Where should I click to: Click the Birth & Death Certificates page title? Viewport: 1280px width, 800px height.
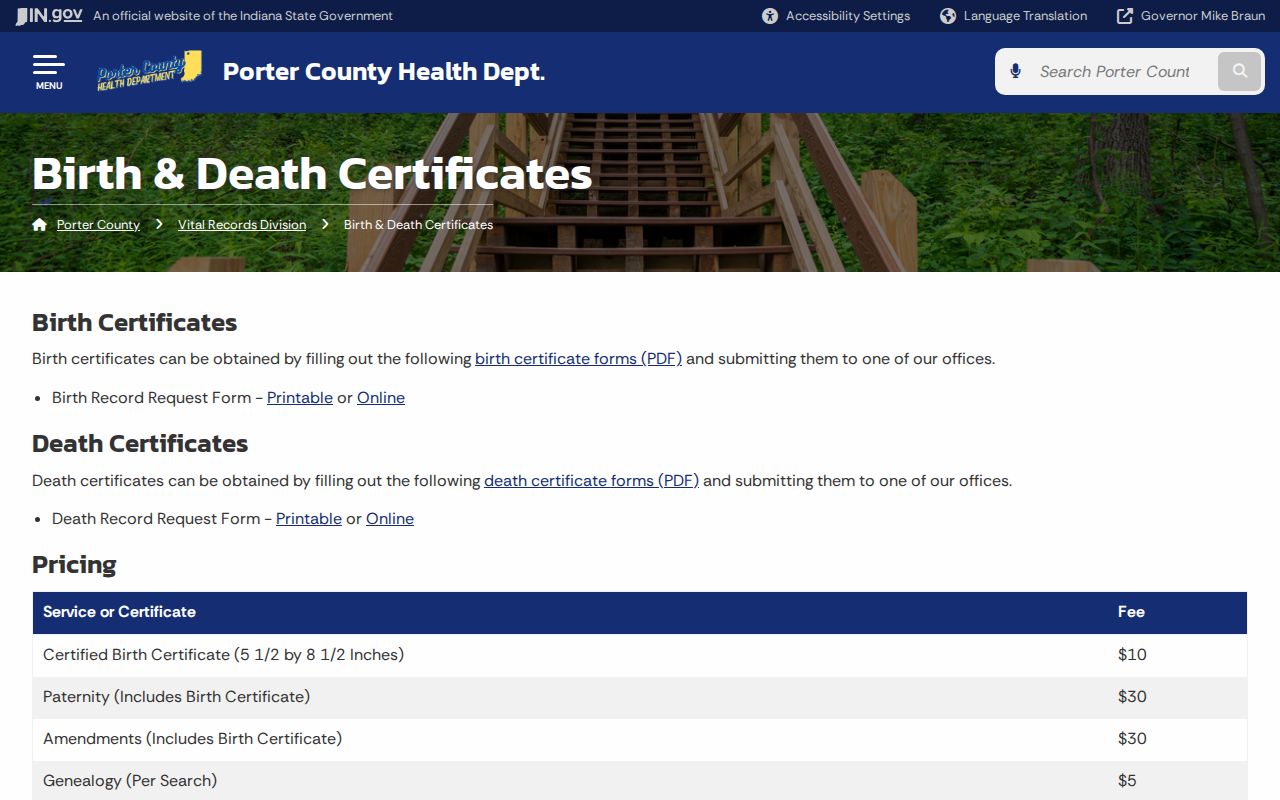pyautogui.click(x=312, y=174)
